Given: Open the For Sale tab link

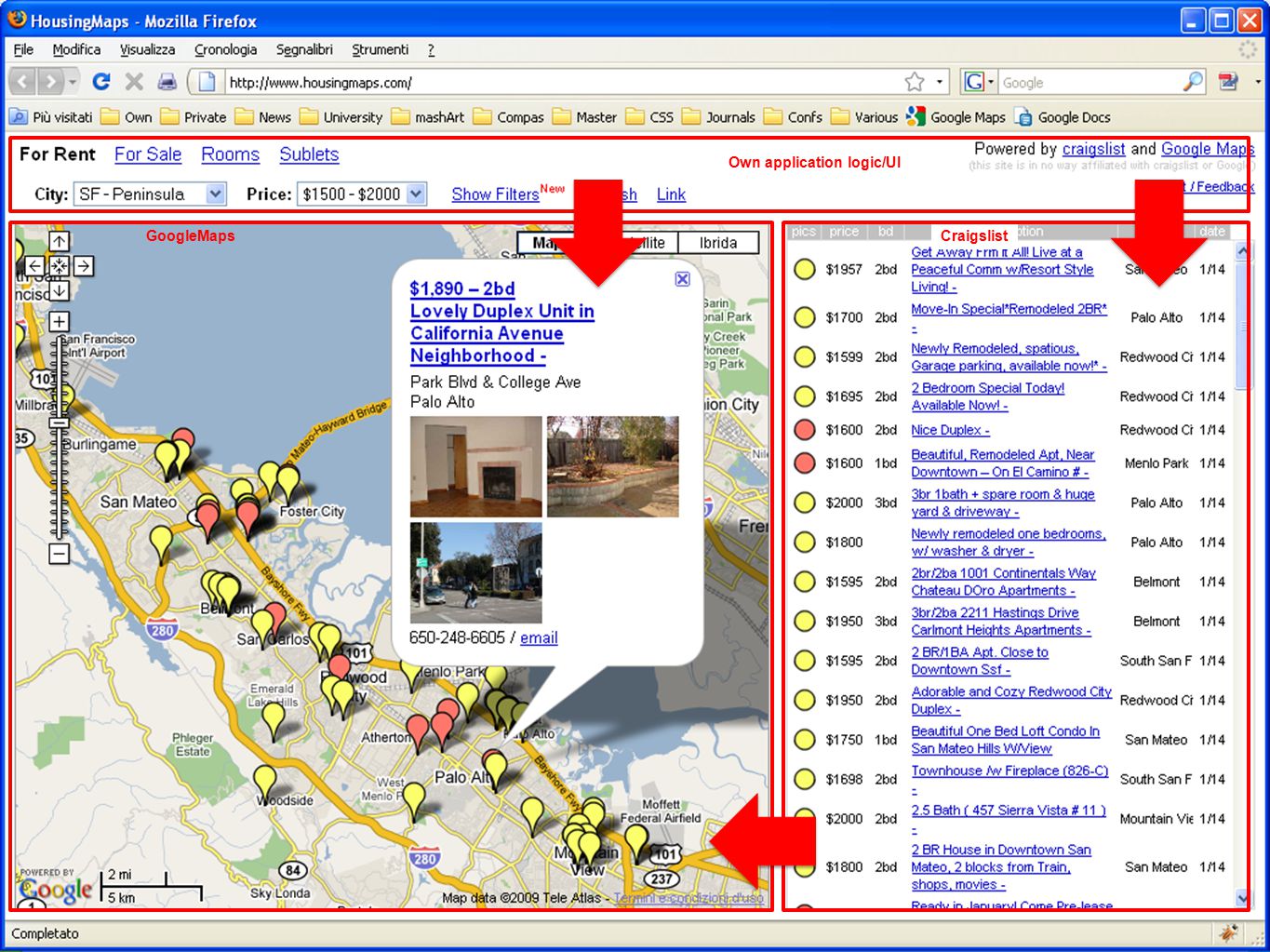Looking at the screenshot, I should coord(148,154).
